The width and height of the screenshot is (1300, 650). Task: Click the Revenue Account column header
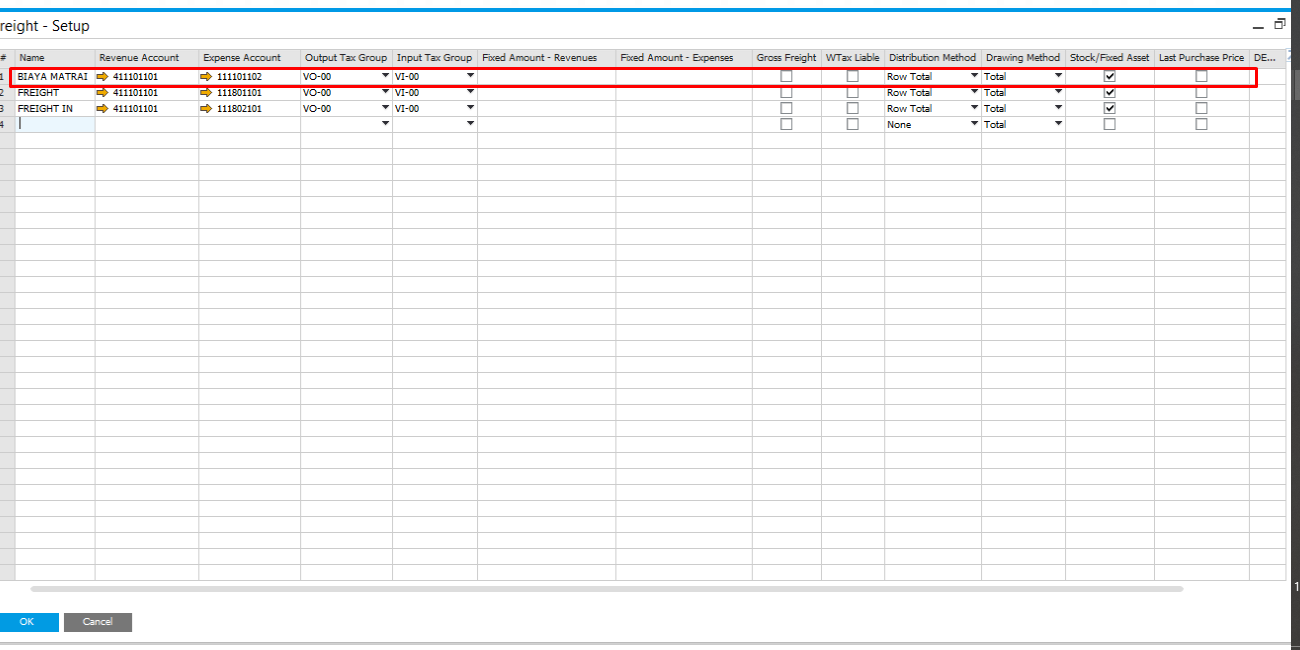coord(147,58)
